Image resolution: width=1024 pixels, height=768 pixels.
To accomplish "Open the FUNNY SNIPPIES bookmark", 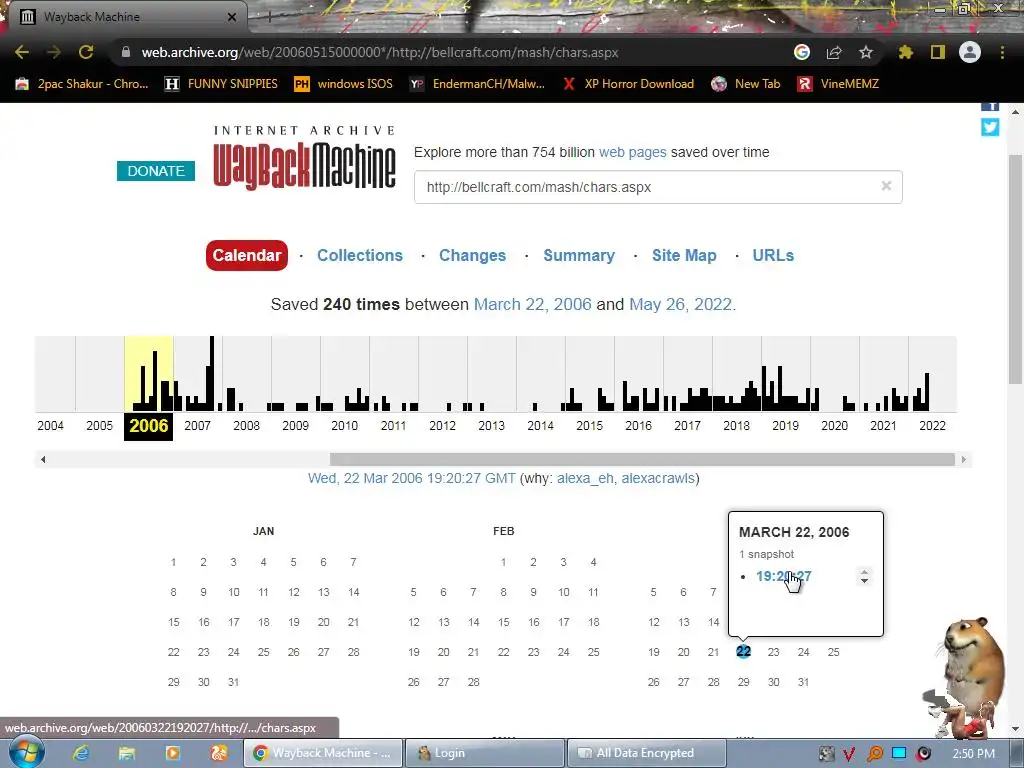I will click(x=221, y=84).
